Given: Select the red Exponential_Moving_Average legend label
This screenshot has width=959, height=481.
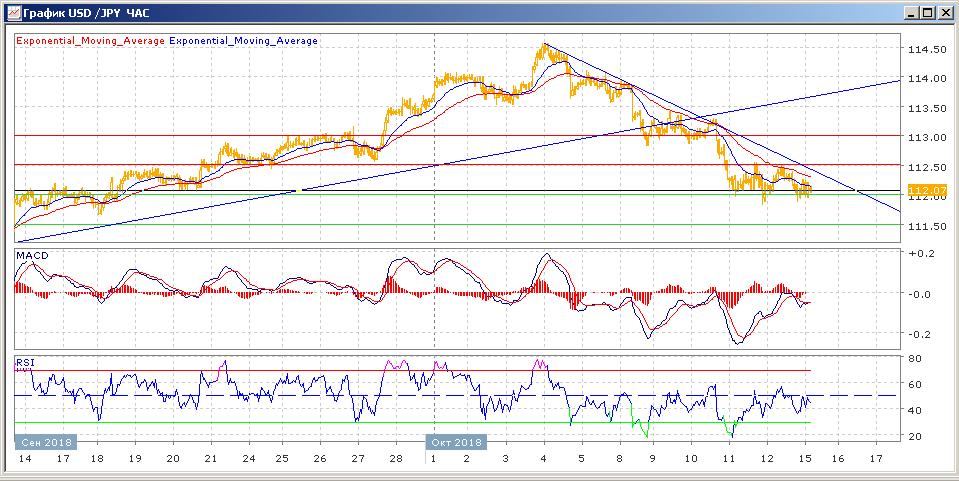Looking at the screenshot, I should tap(91, 41).
